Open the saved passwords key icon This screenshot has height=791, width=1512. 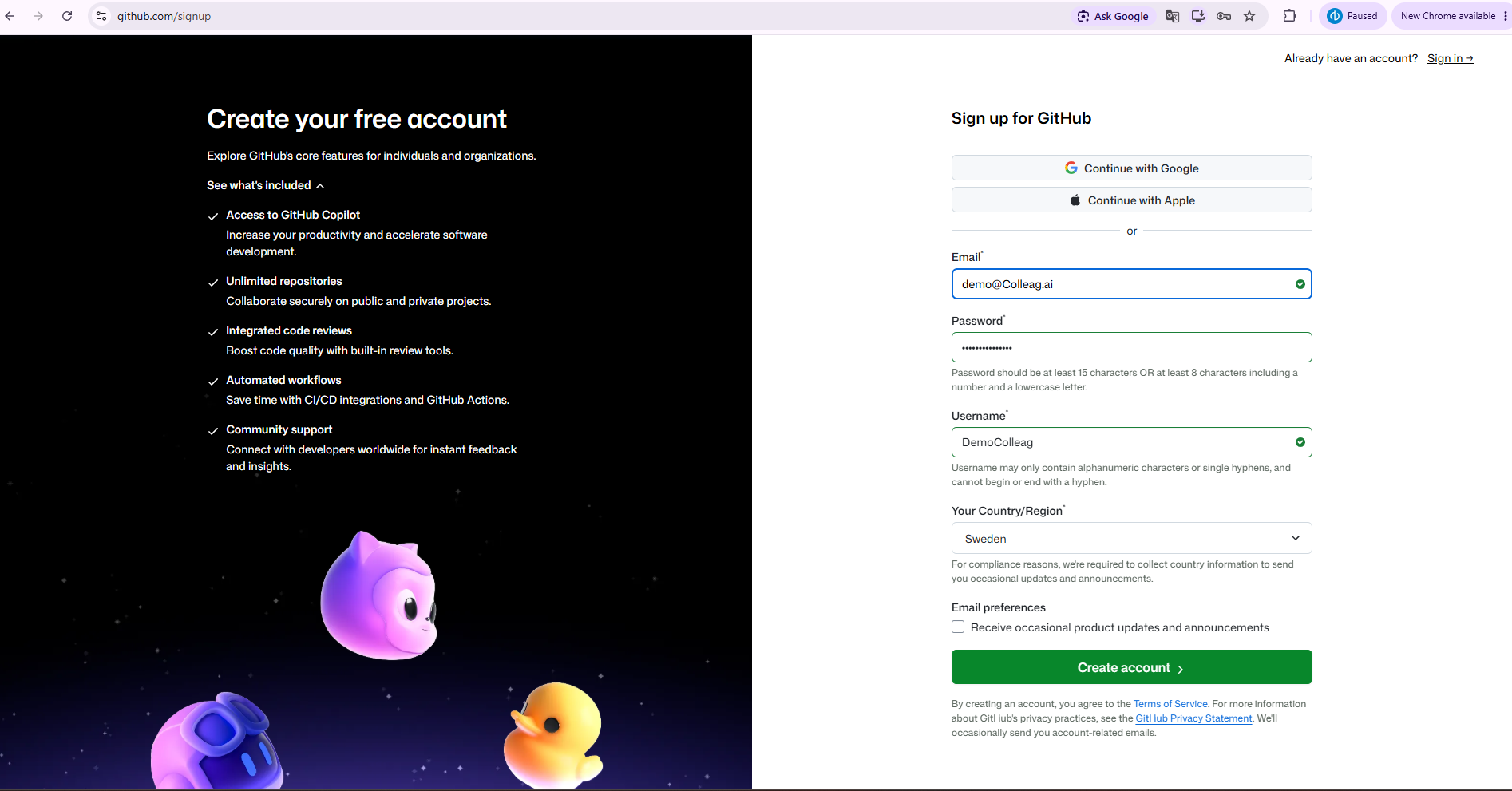coord(1224,16)
